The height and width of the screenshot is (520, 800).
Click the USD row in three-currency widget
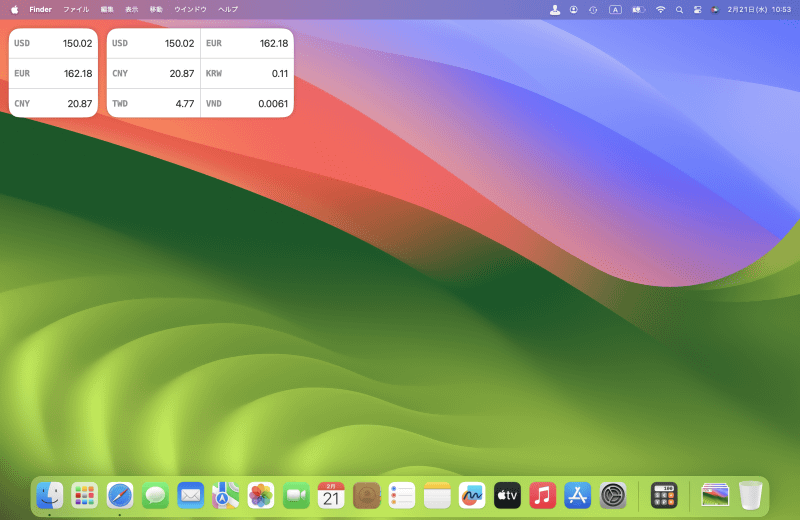[x=53, y=43]
